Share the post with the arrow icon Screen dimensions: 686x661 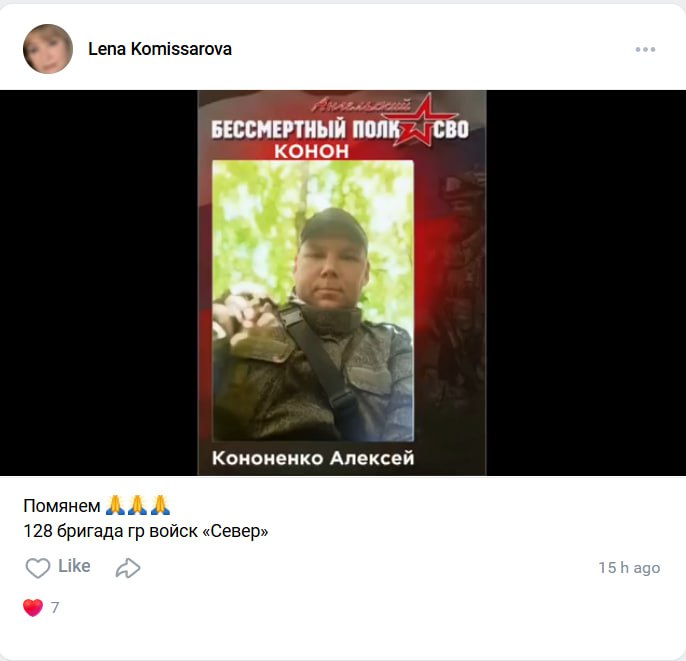(128, 568)
